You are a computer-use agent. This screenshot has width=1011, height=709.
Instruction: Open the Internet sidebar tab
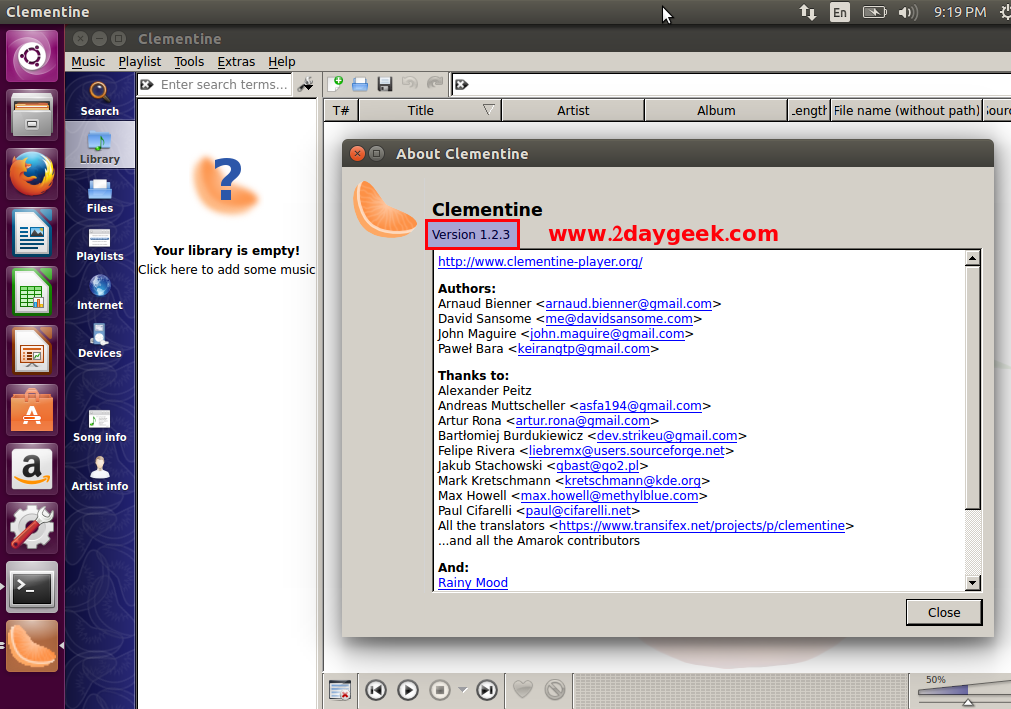pos(99,293)
